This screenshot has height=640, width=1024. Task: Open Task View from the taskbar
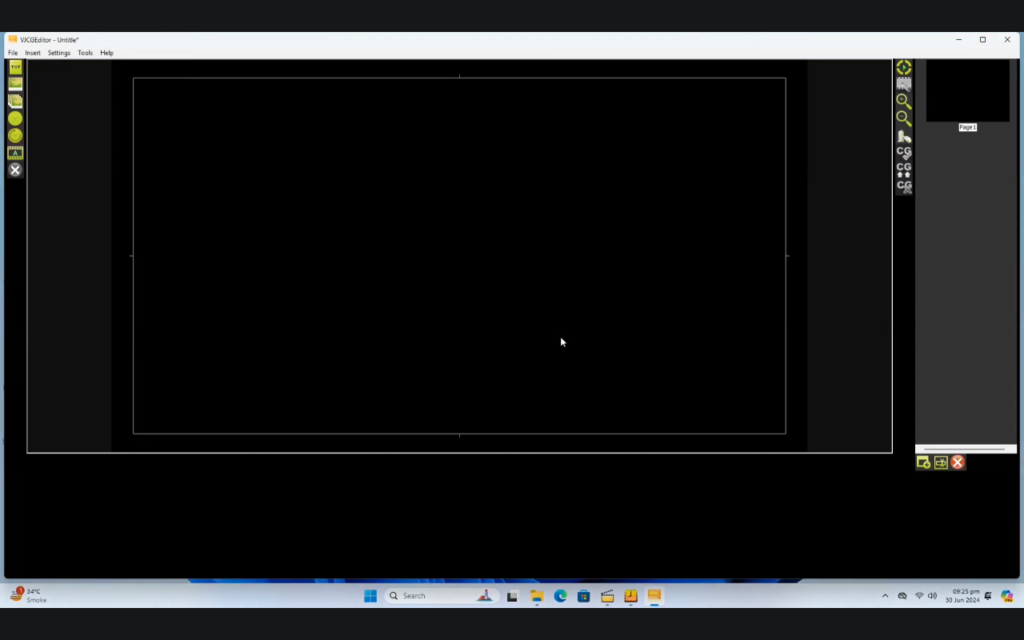(x=512, y=596)
